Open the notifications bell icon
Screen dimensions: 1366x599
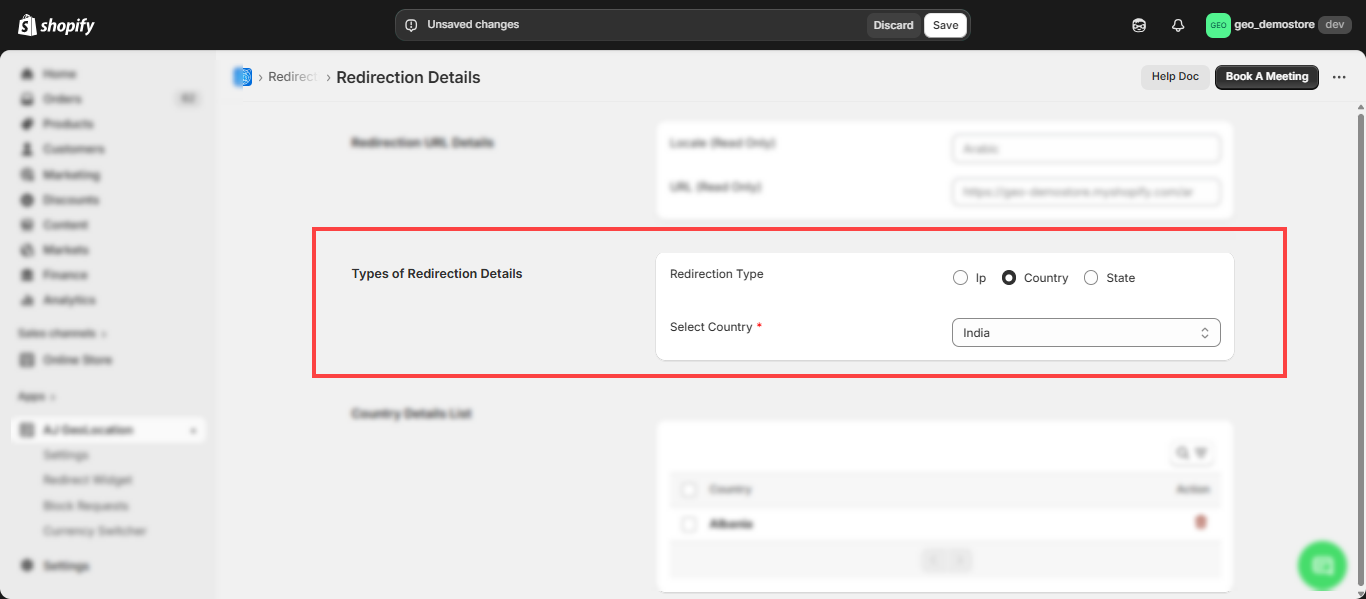[1178, 25]
